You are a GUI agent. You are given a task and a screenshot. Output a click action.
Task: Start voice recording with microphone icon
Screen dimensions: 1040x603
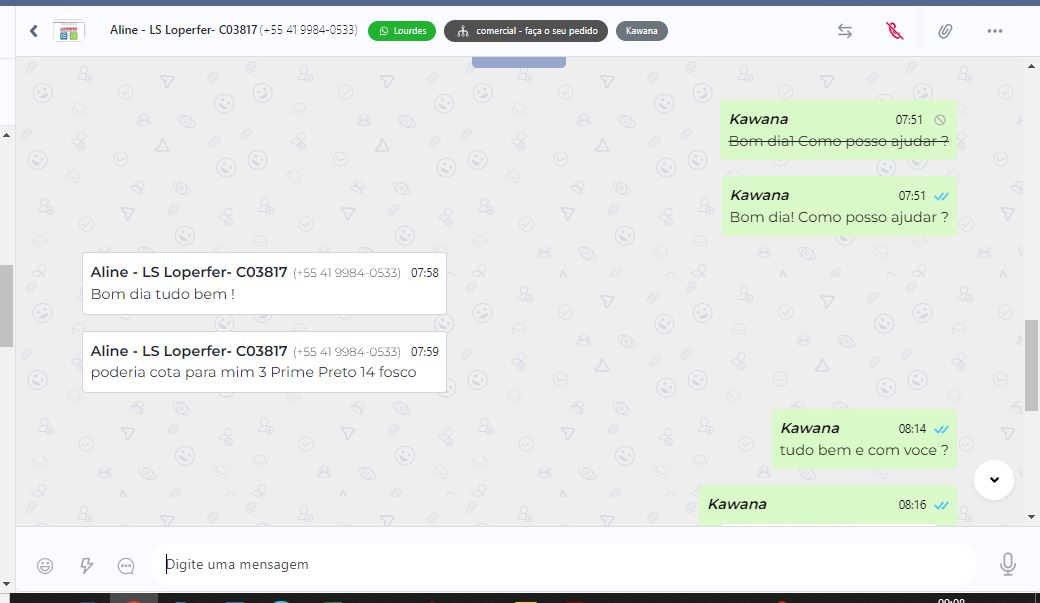[x=1008, y=564]
